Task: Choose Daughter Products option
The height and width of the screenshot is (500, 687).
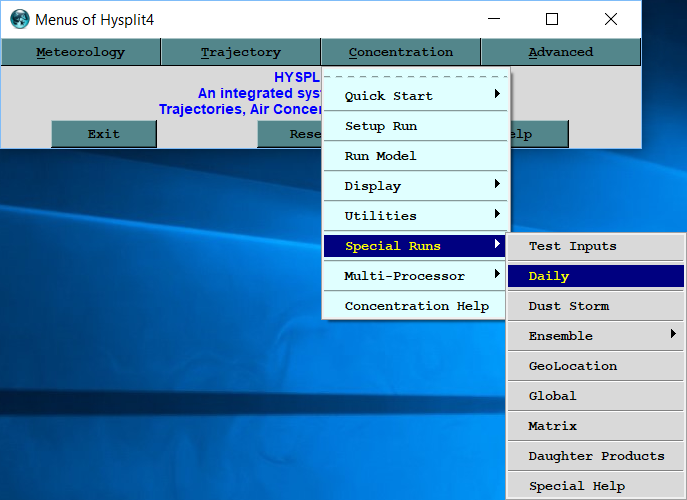Action: pos(596,456)
